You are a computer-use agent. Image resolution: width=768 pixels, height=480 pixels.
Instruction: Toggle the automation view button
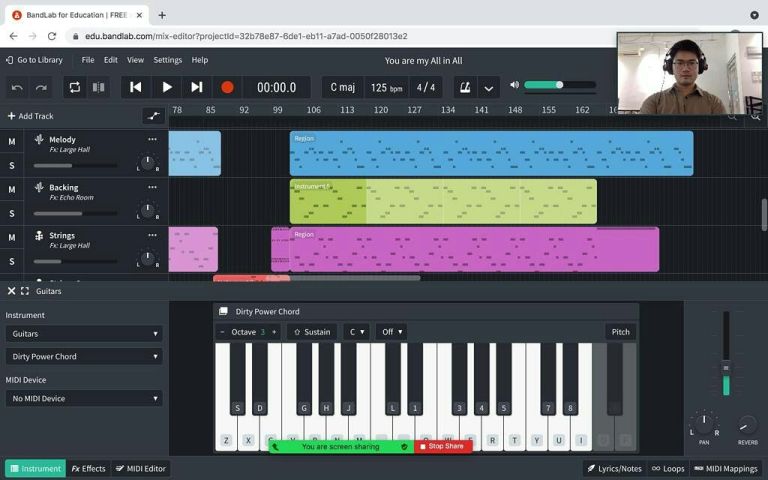click(x=153, y=116)
